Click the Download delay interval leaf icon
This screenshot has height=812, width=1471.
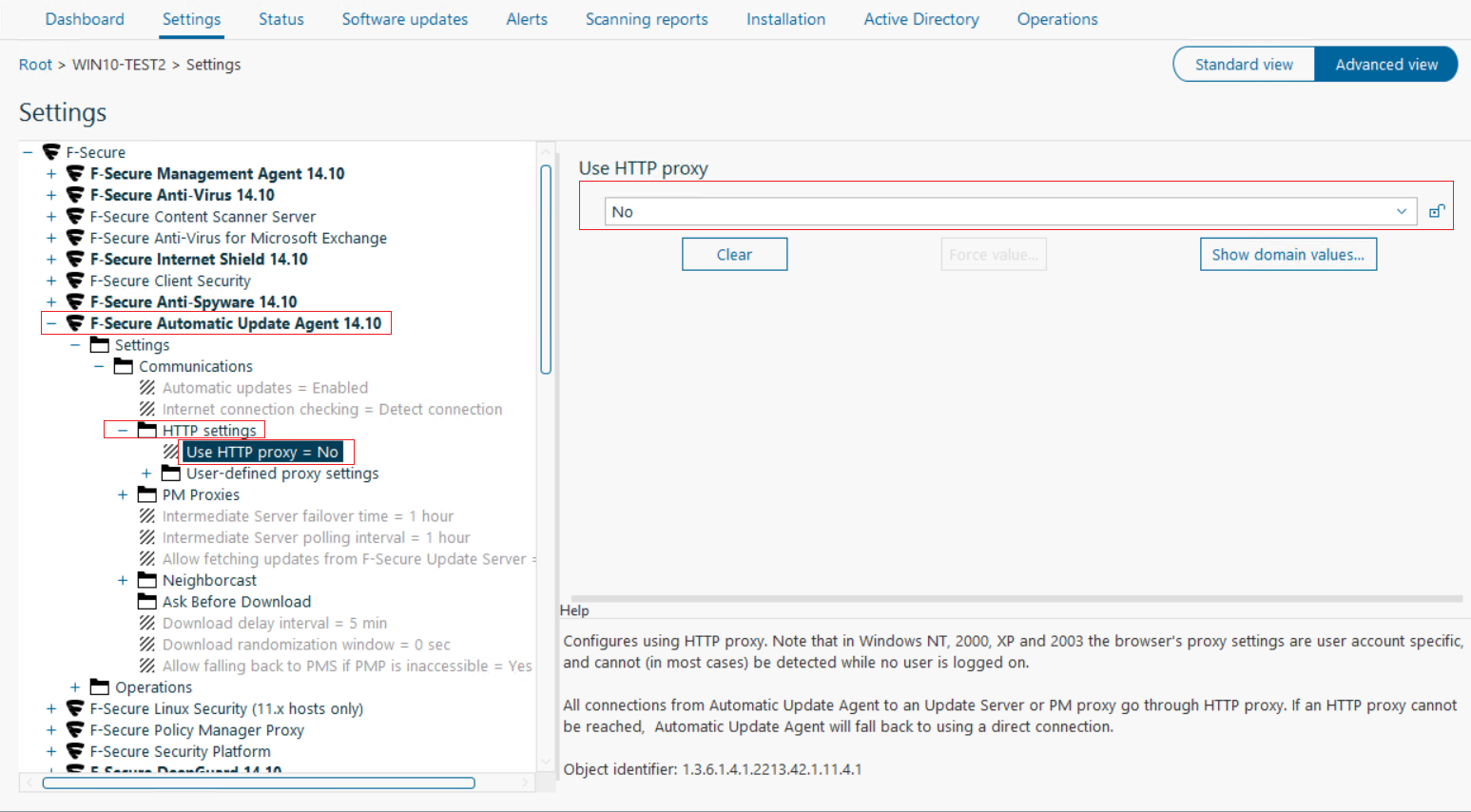click(147, 623)
